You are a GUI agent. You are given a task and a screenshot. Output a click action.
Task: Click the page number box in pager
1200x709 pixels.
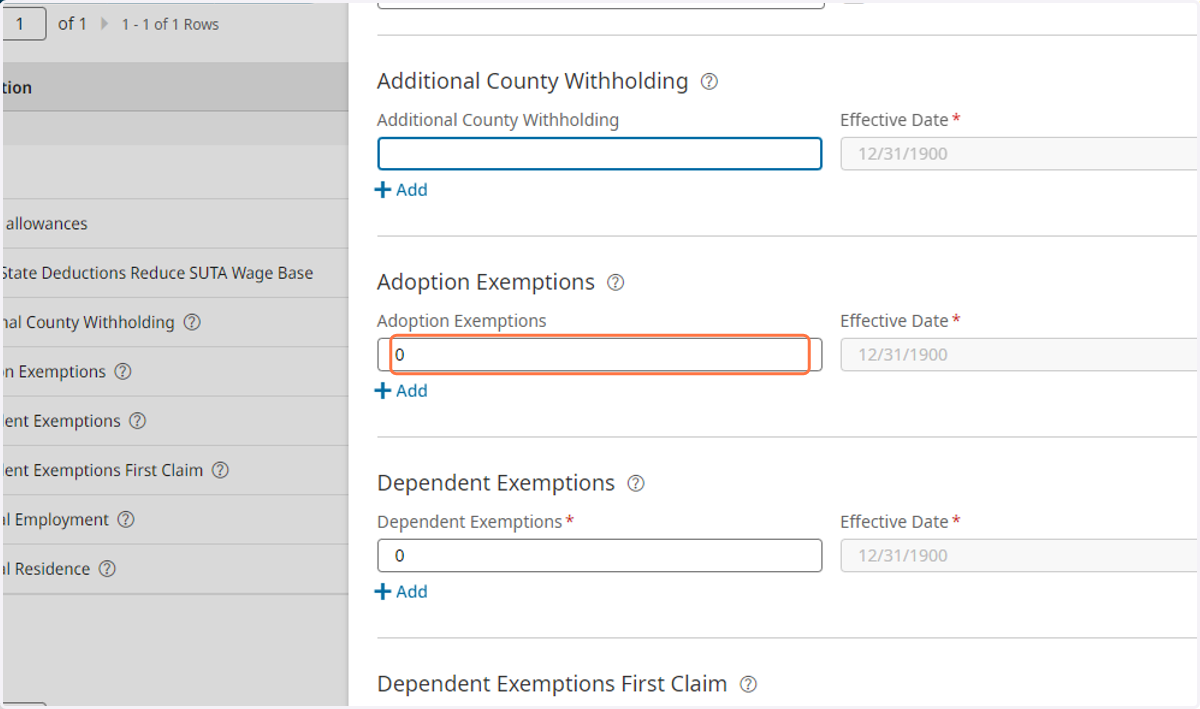point(24,24)
